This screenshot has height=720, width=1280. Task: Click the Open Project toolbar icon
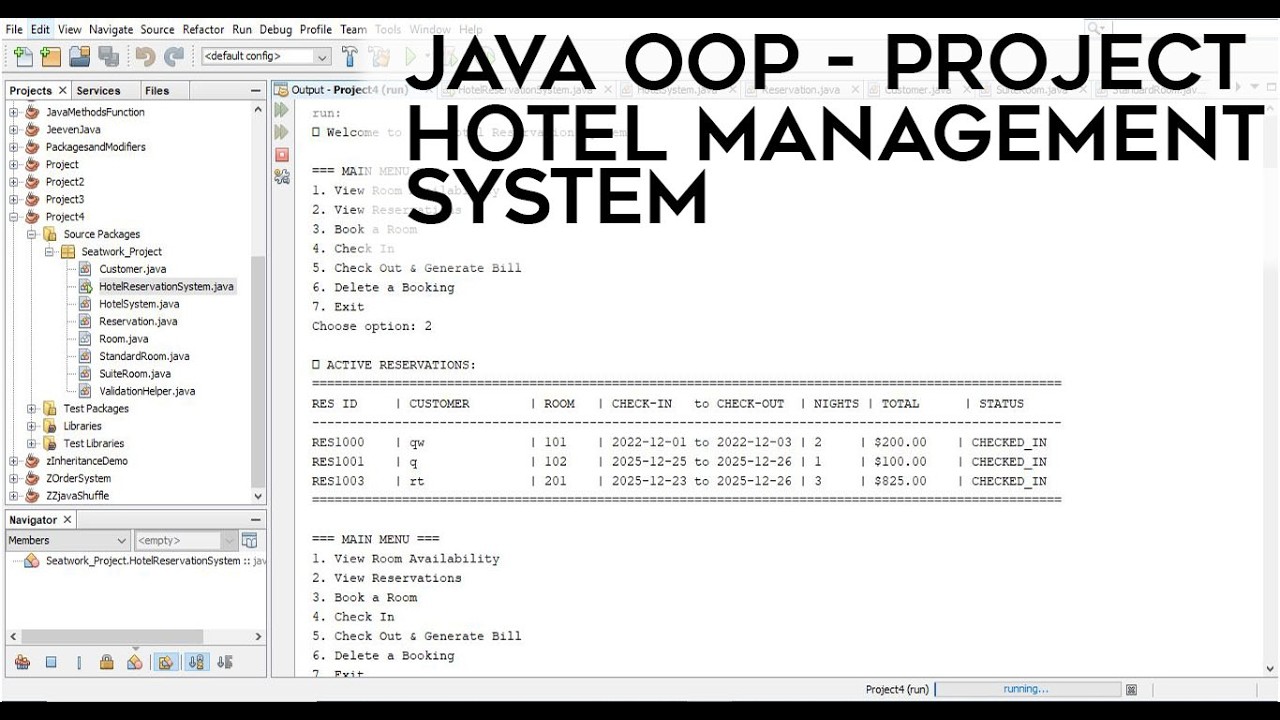coord(79,56)
